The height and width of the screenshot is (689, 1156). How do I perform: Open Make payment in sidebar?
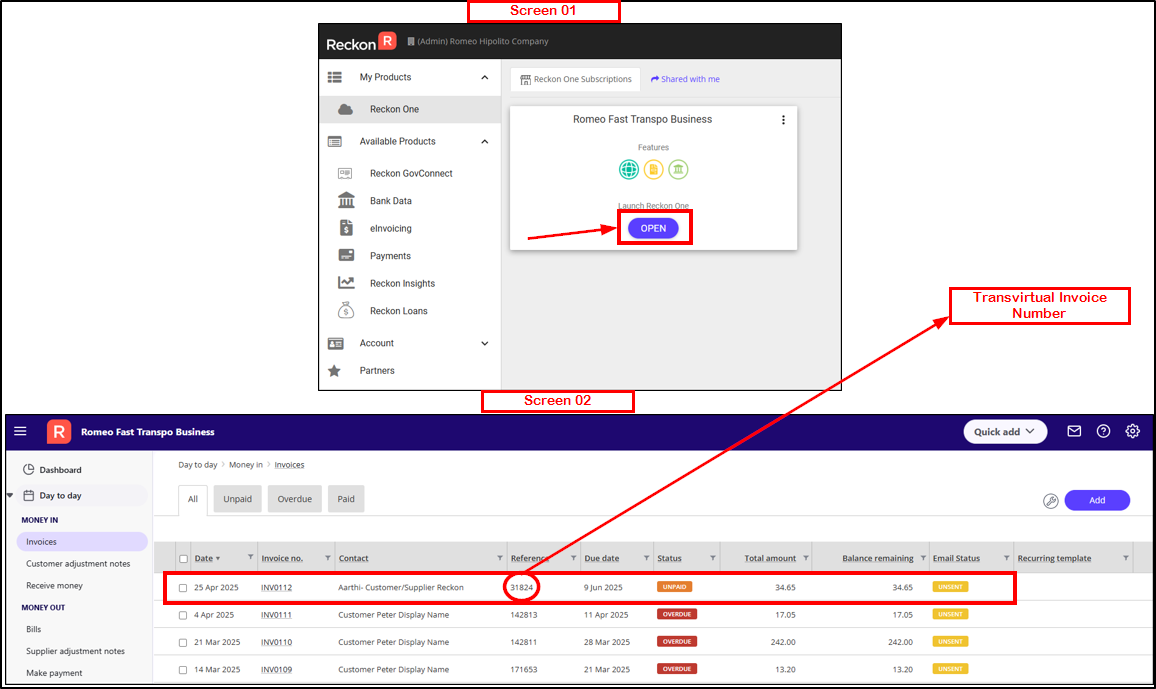pyautogui.click(x=55, y=674)
